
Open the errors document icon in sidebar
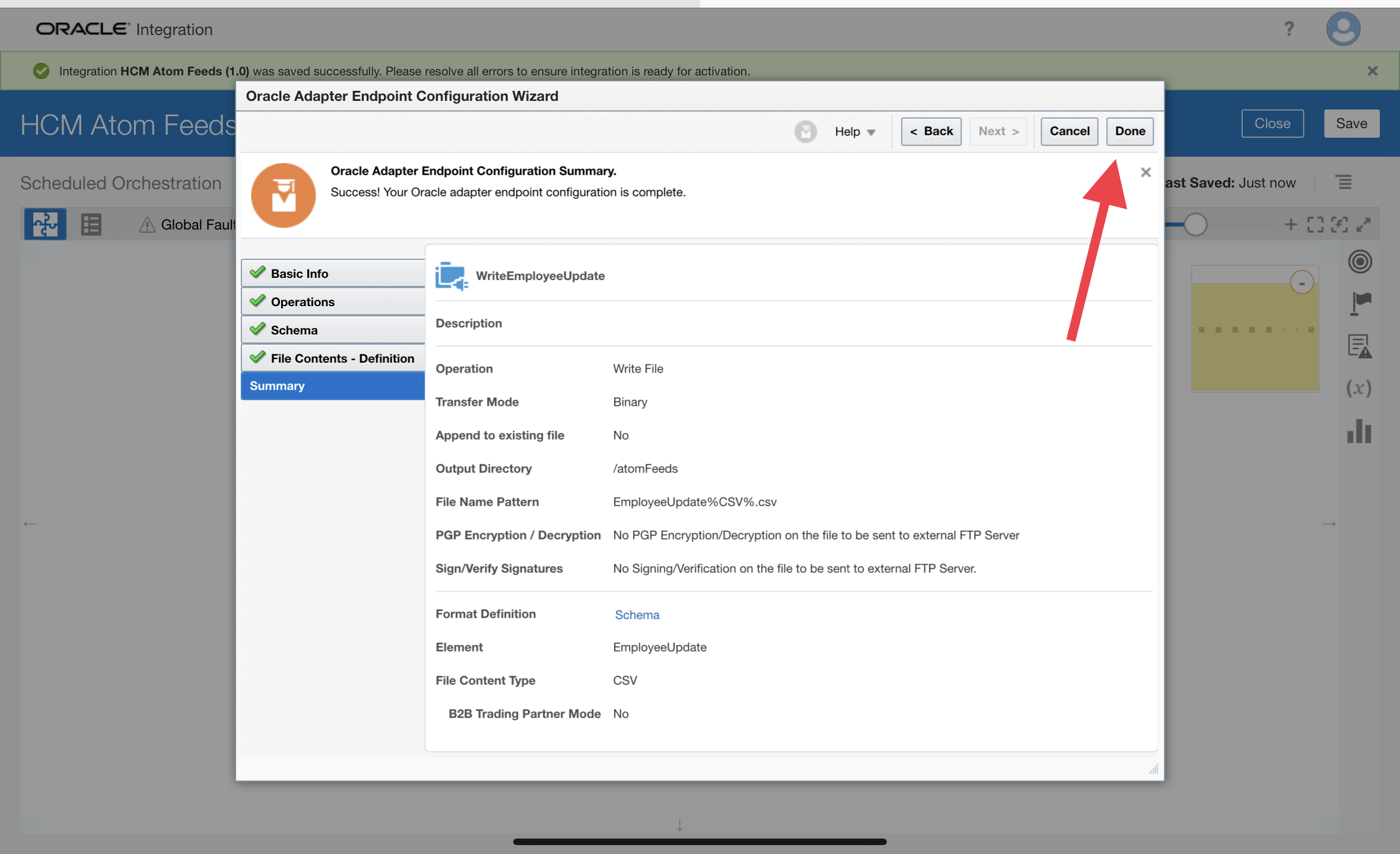point(1358,346)
